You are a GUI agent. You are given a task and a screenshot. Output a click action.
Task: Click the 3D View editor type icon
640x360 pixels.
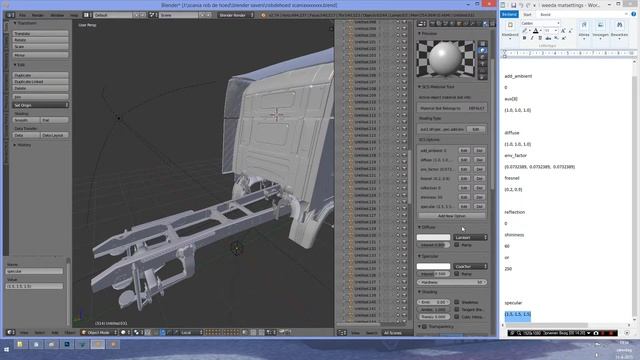point(11,332)
